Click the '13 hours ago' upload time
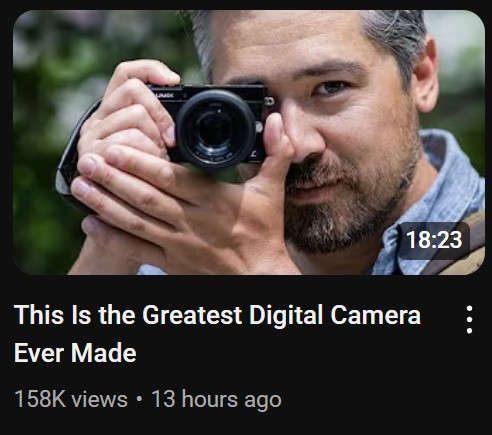The image size is (492, 435). click(216, 399)
